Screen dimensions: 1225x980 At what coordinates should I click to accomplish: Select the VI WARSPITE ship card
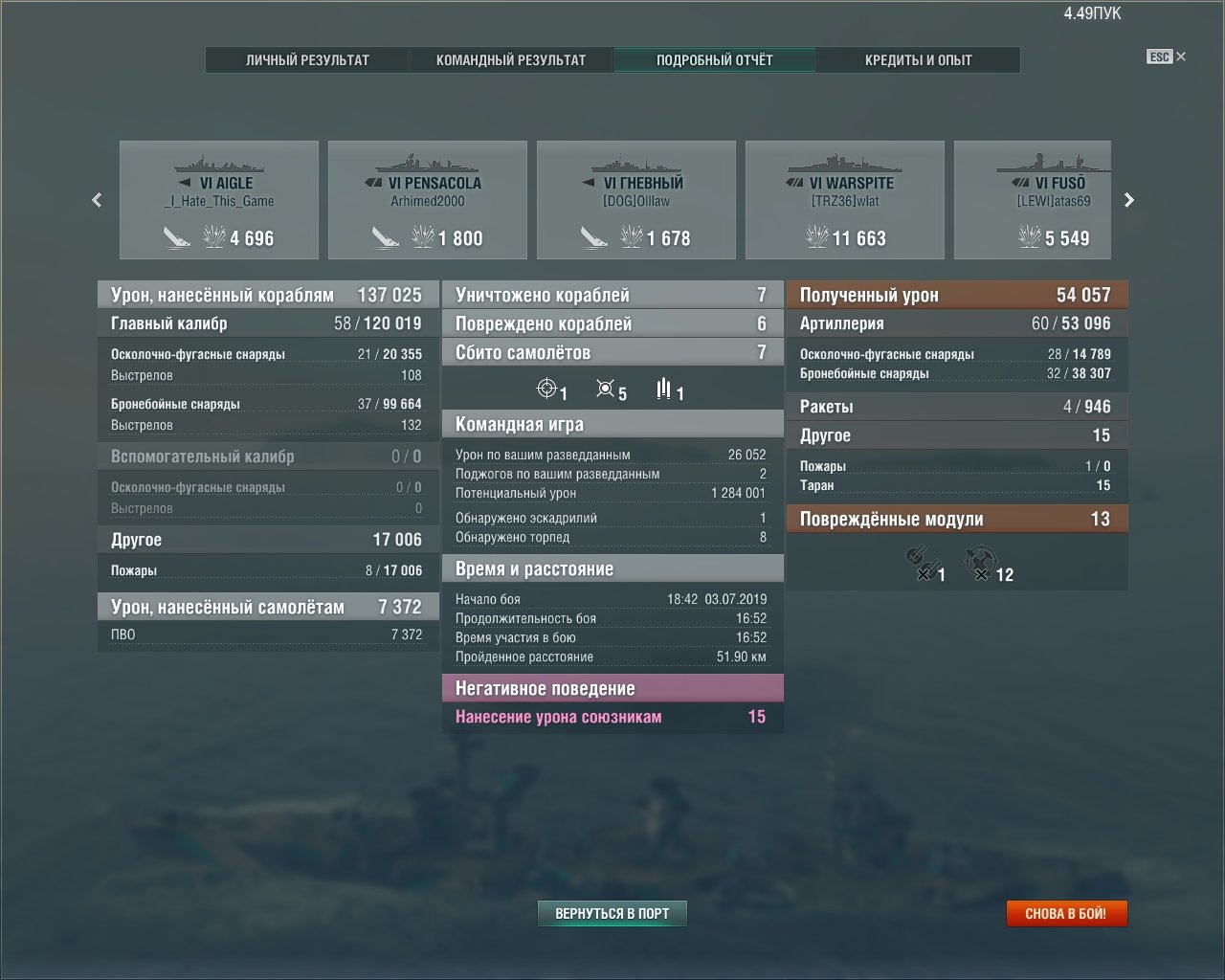click(x=845, y=200)
